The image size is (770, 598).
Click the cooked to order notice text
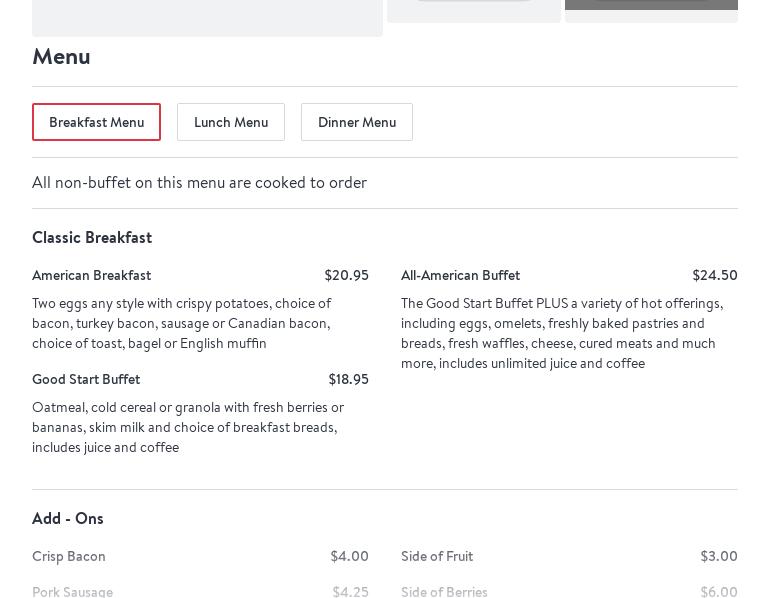pos(199,182)
